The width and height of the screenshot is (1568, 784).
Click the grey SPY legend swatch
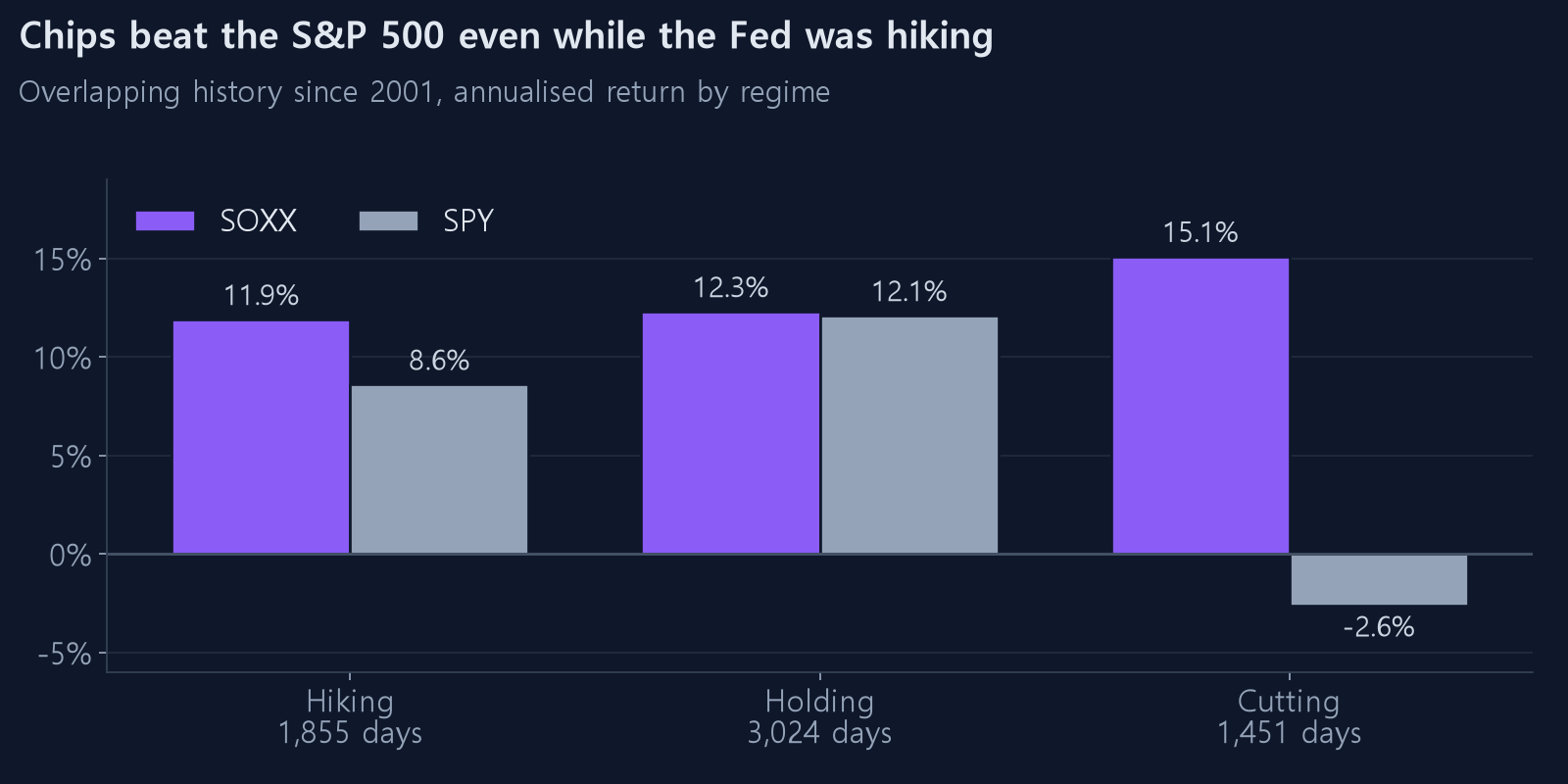[388, 221]
